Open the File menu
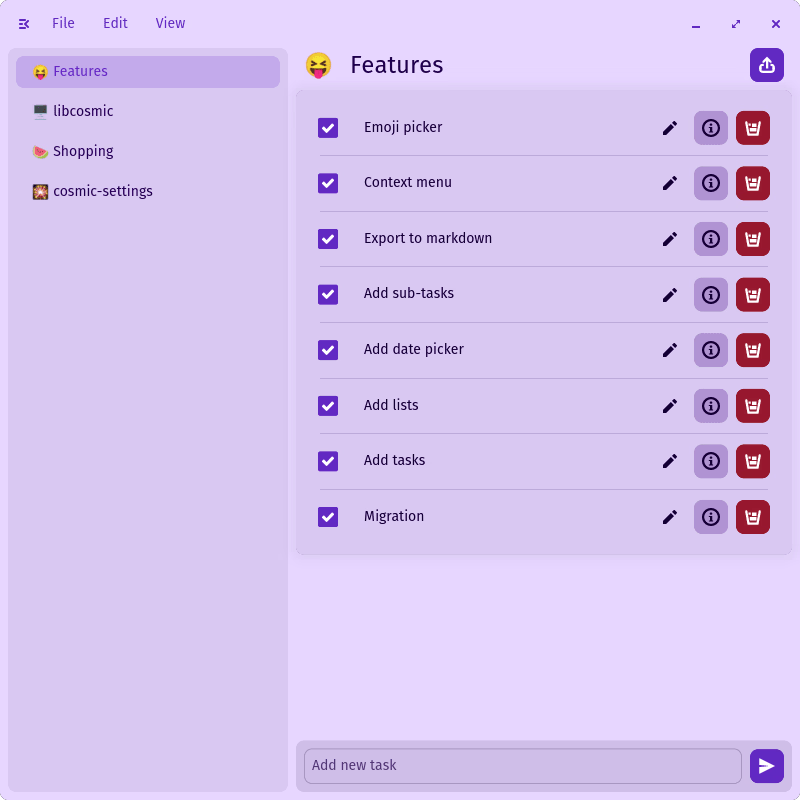 point(63,23)
